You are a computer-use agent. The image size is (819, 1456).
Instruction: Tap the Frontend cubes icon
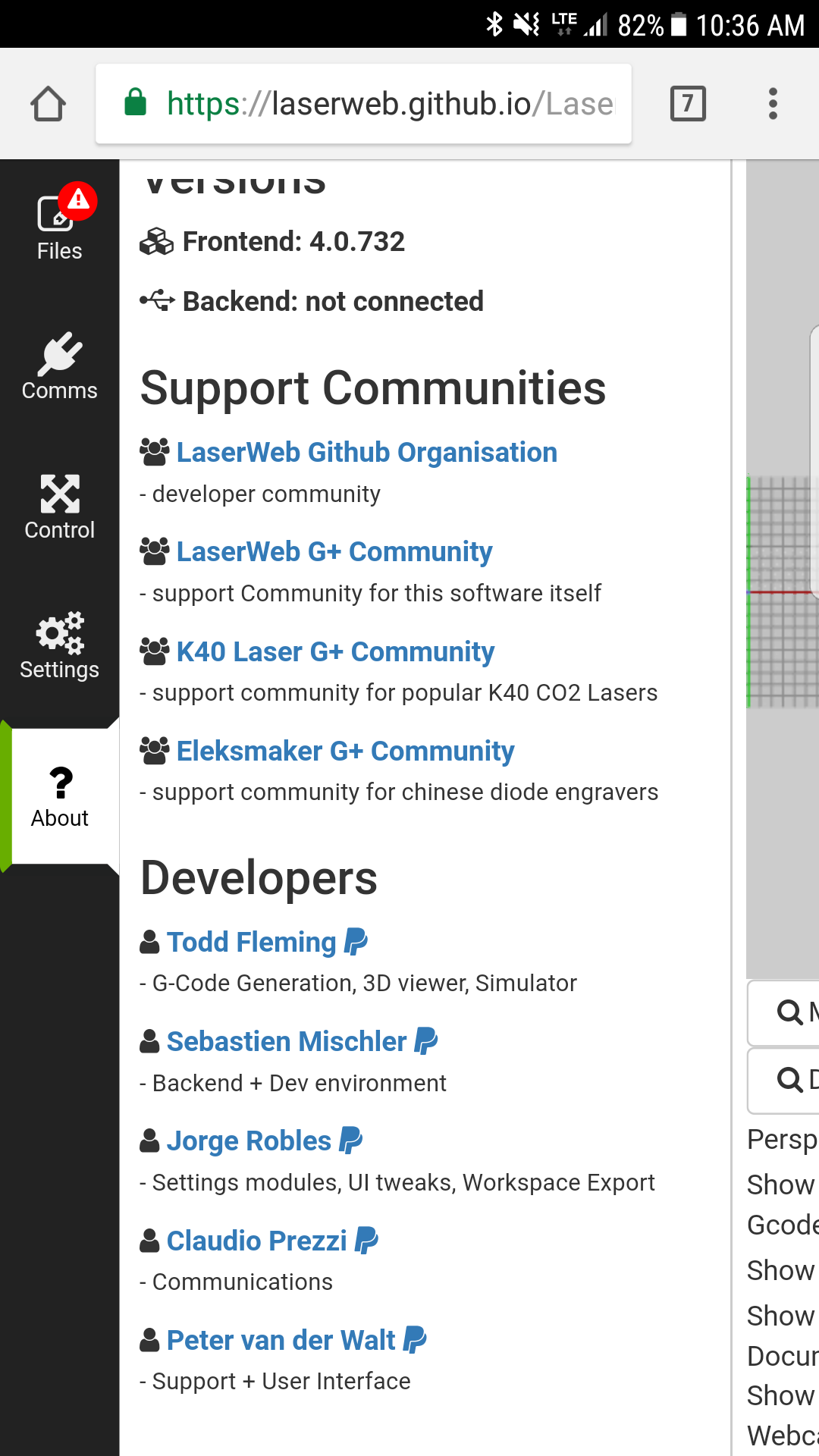157,242
